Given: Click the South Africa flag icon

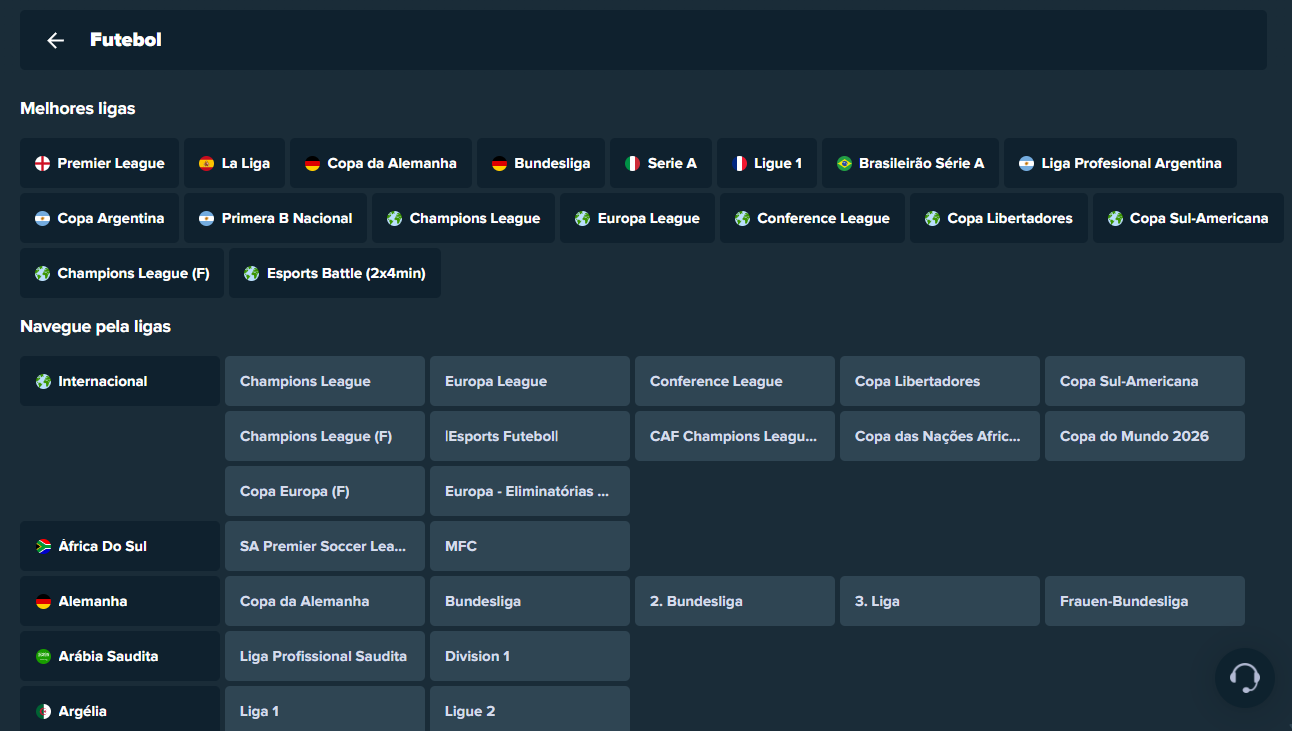Looking at the screenshot, I should 43,546.
